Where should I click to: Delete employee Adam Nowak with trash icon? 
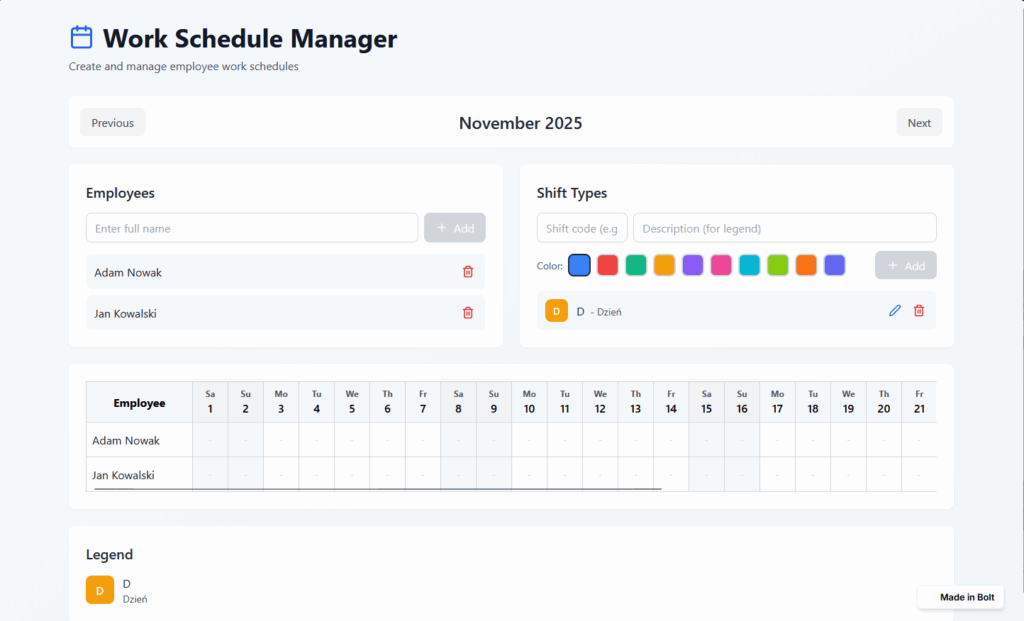pos(467,272)
